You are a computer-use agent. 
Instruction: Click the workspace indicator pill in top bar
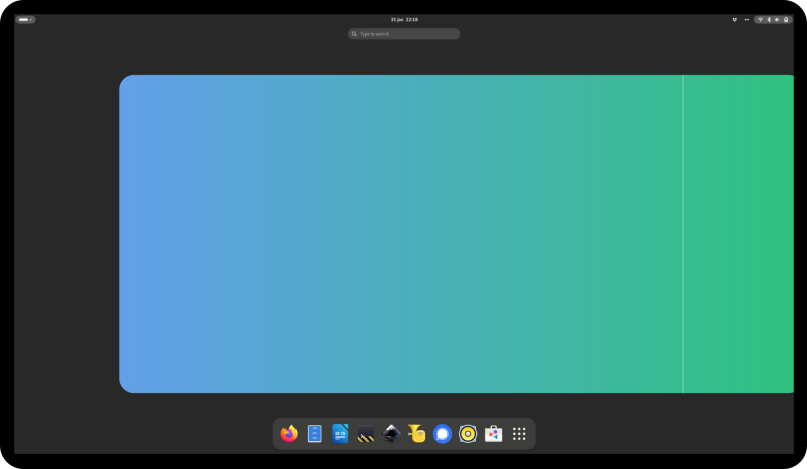[25, 20]
